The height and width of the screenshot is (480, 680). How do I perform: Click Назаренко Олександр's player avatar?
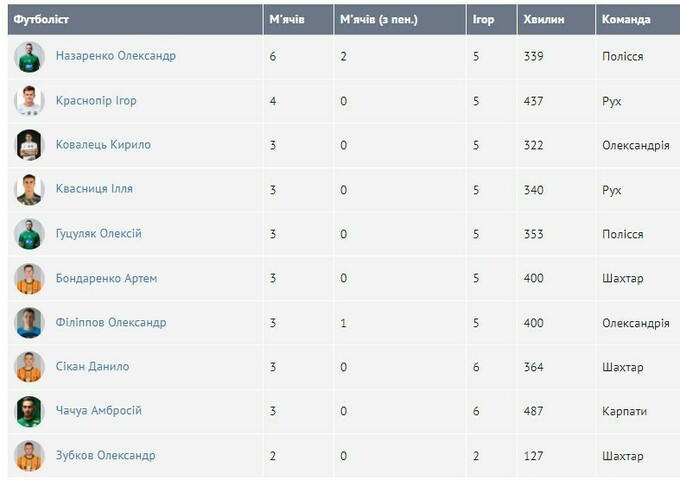[30, 57]
